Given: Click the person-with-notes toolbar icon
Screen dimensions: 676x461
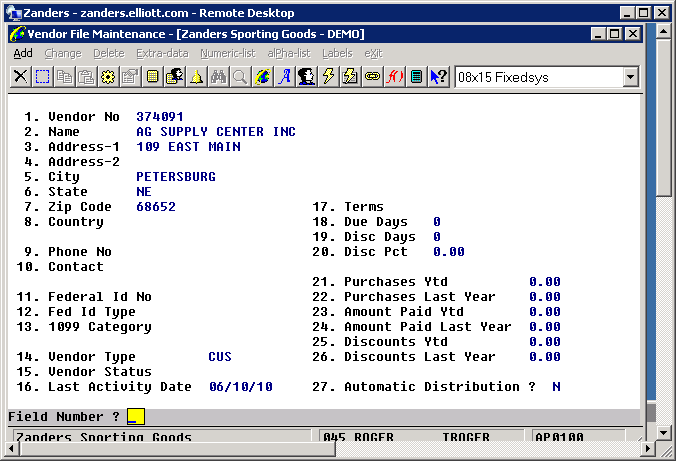Looking at the screenshot, I should 174,77.
